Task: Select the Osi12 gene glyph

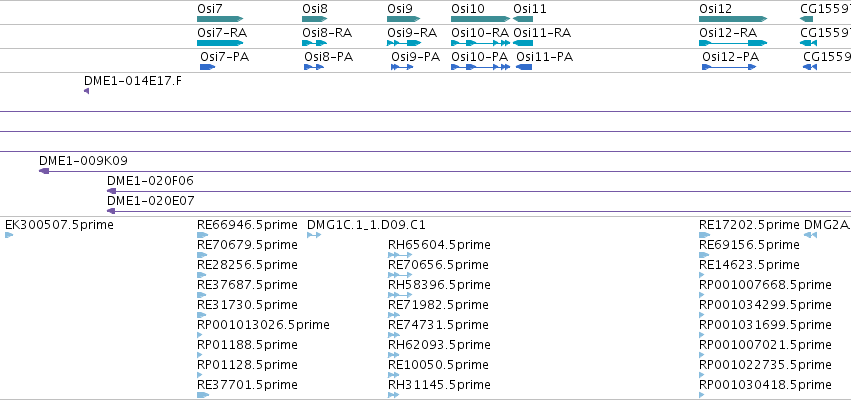Action: (733, 19)
